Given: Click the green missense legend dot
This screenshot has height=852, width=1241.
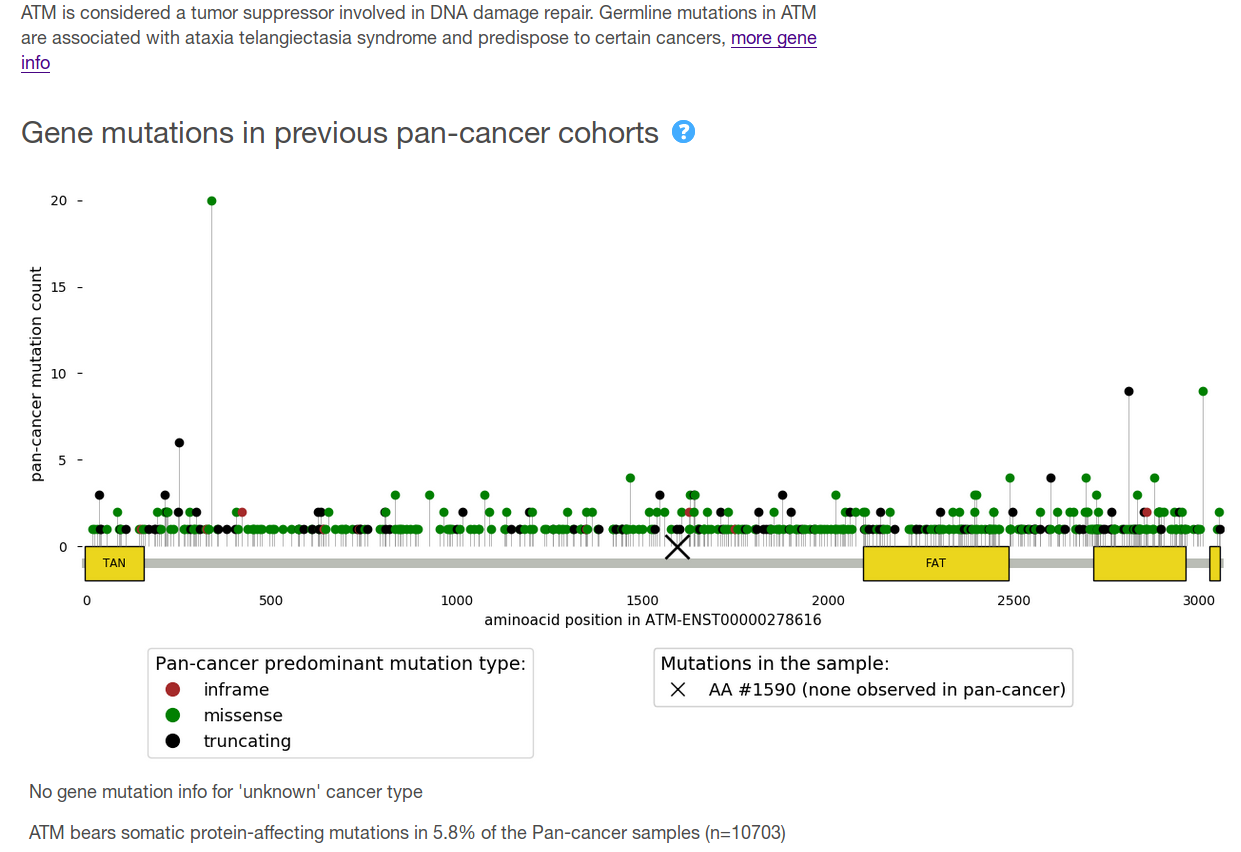Looking at the screenshot, I should (173, 716).
